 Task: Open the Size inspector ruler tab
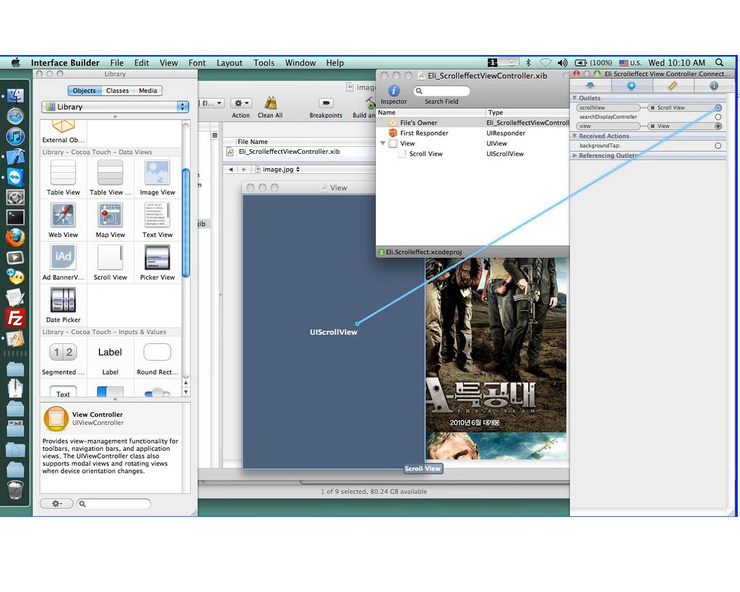pos(673,85)
